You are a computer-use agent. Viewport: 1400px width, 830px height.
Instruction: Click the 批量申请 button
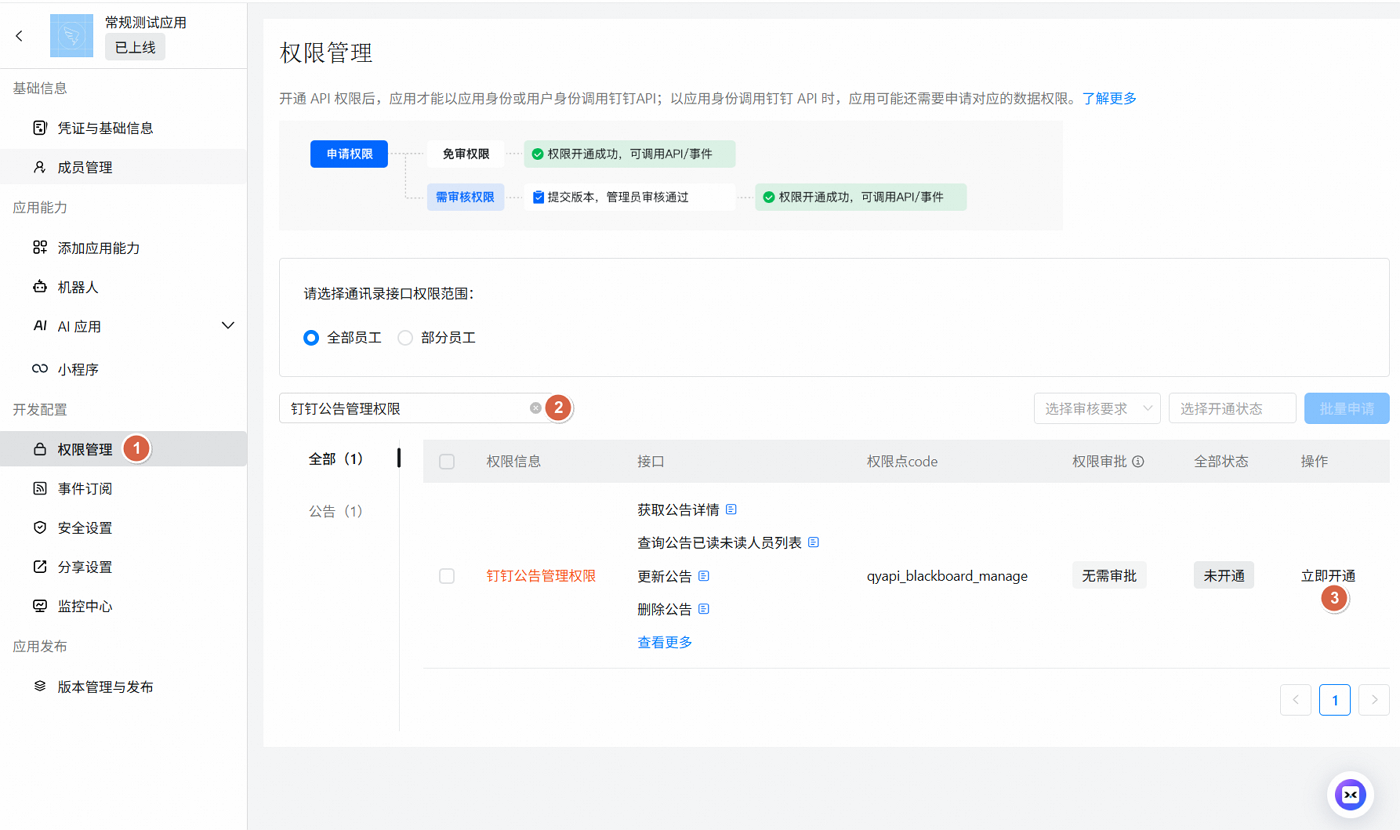tap(1347, 408)
